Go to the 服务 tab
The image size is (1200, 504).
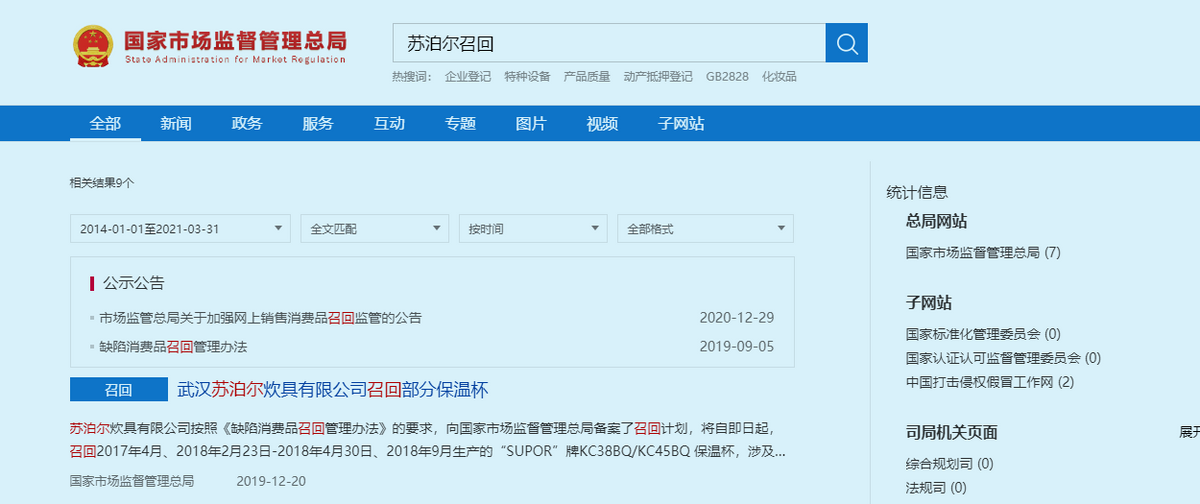coord(318,124)
